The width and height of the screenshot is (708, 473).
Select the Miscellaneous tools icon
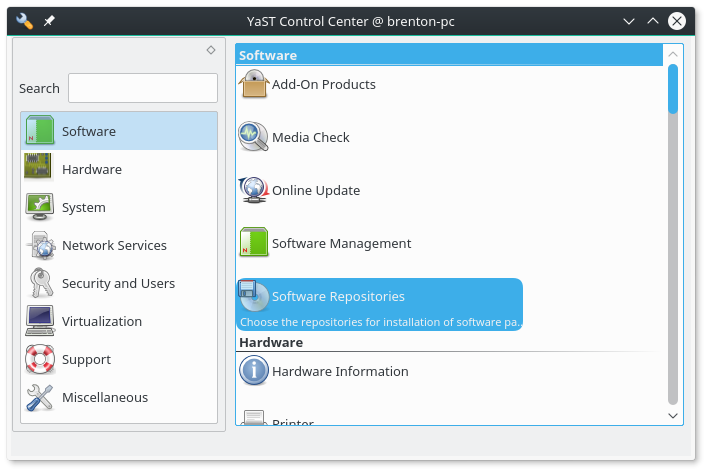pyautogui.click(x=40, y=398)
